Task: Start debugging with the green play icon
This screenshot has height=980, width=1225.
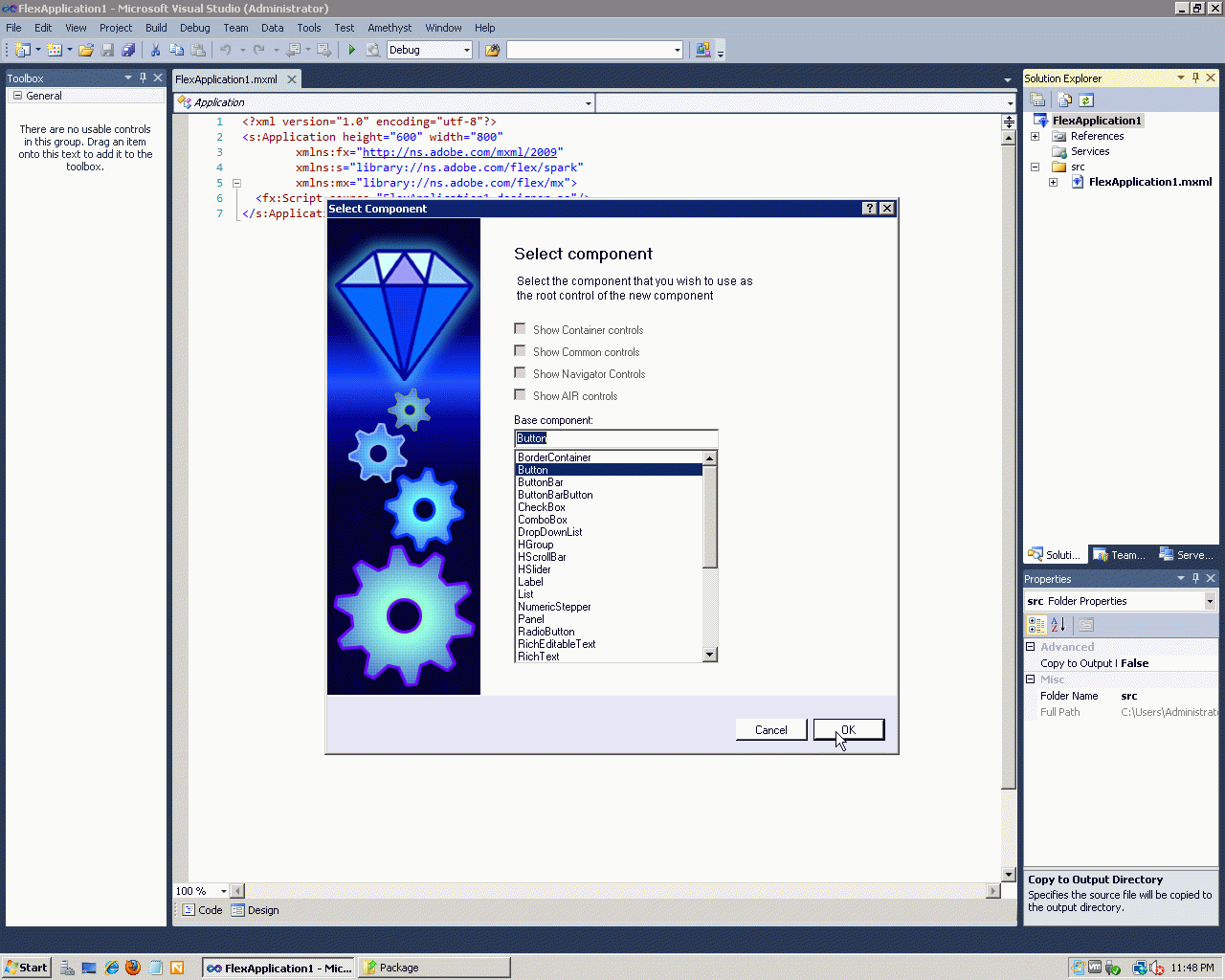Action: click(352, 50)
